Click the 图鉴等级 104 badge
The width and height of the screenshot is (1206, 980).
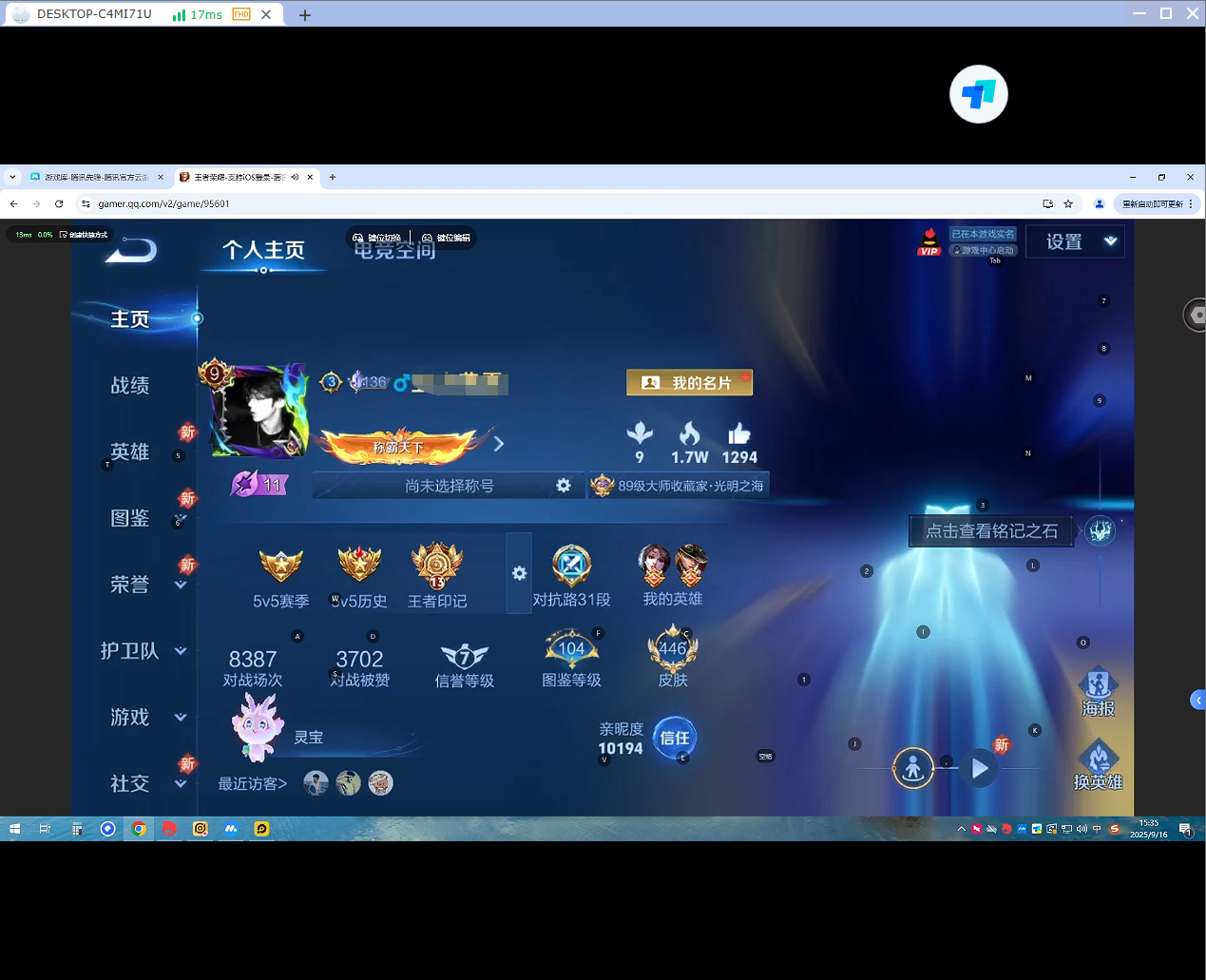click(x=571, y=649)
